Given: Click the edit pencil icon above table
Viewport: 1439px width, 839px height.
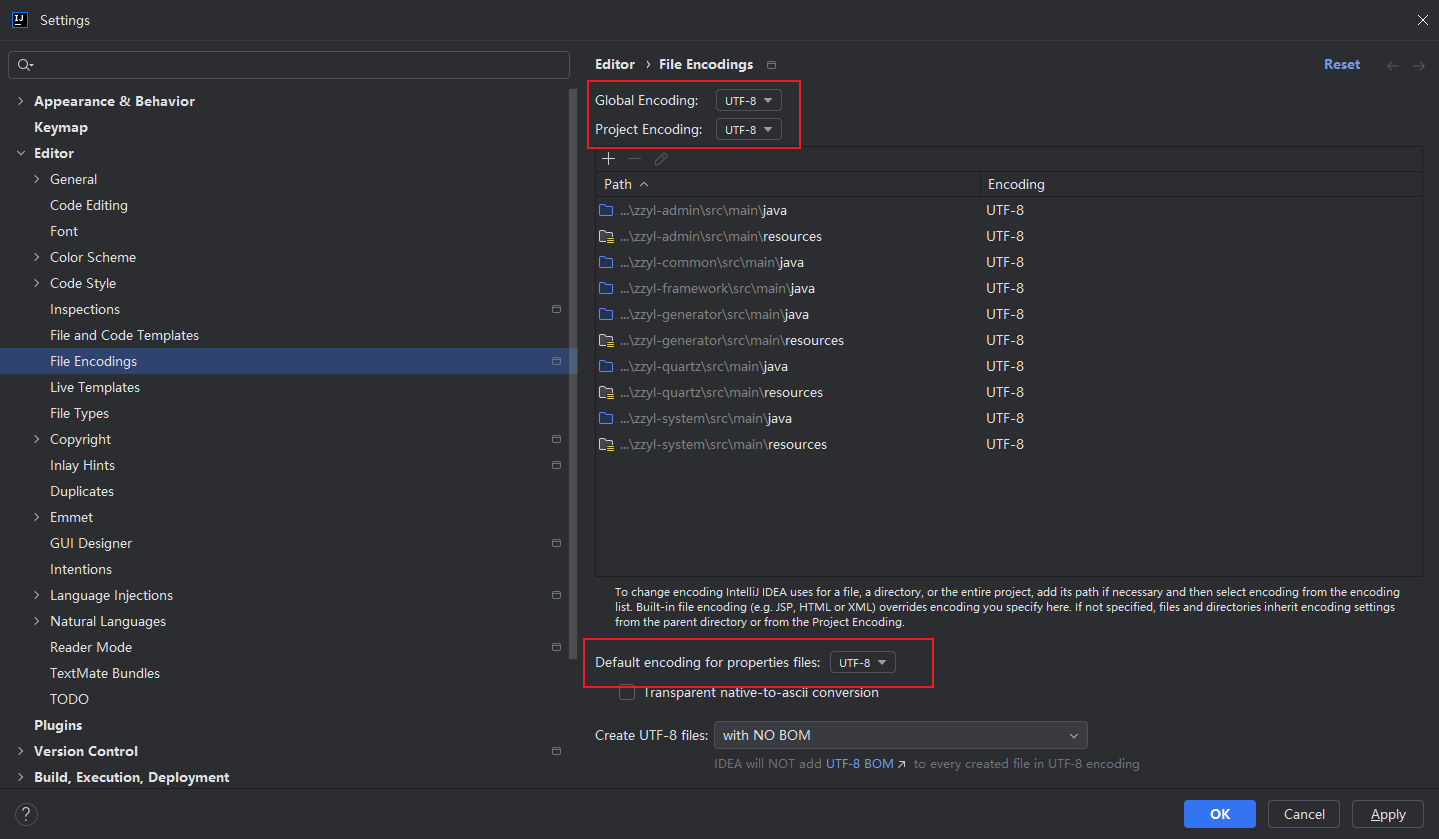Looking at the screenshot, I should pyautogui.click(x=661, y=159).
